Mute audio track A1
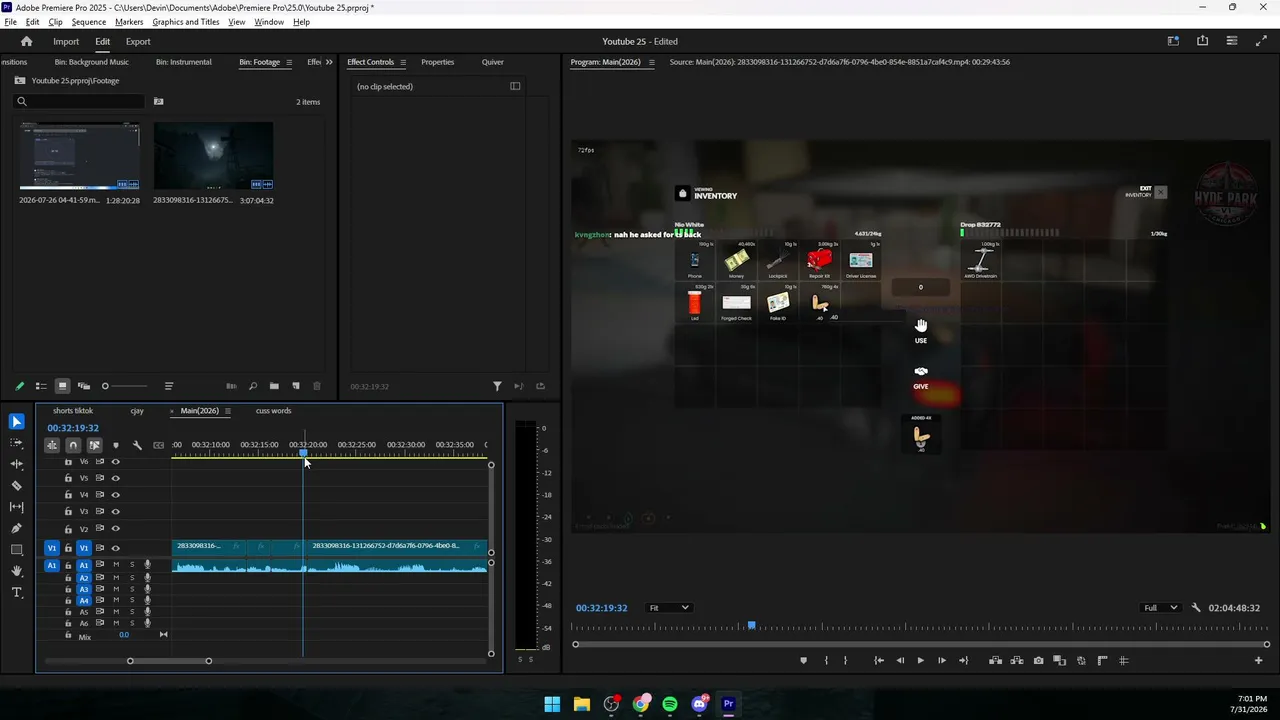 [116, 565]
